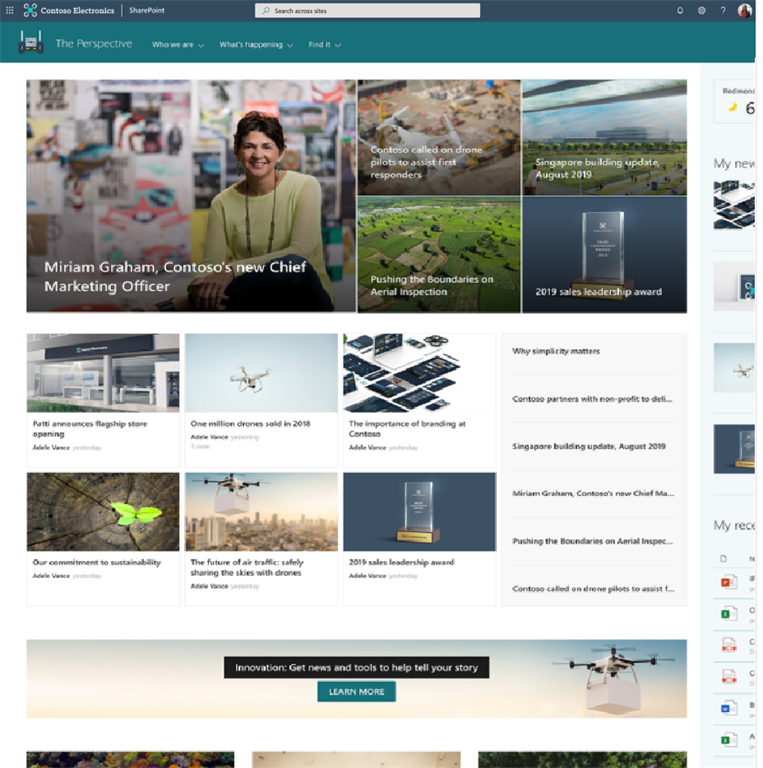Click Adele Vance under flagship store article
The height and width of the screenshot is (768, 763).
click(x=51, y=447)
